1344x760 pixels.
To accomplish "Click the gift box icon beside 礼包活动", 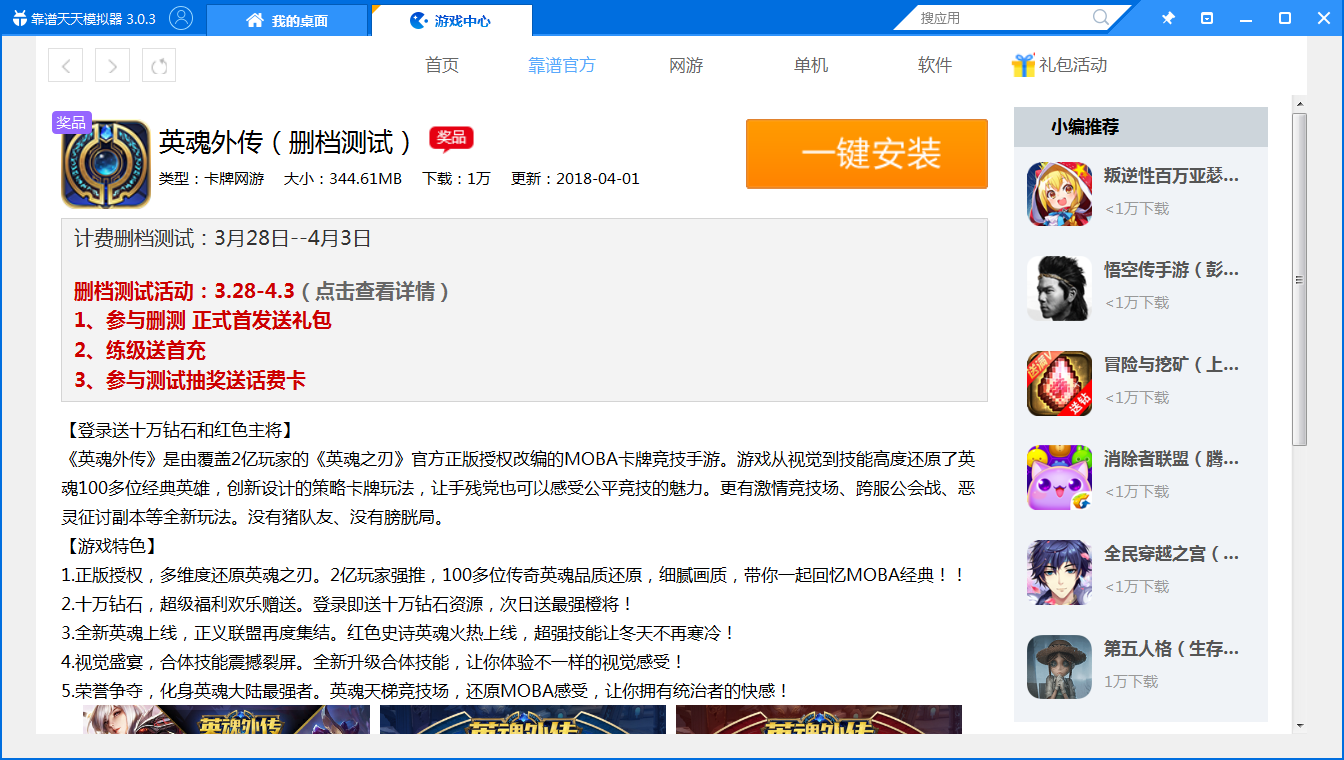I will pos(1022,66).
